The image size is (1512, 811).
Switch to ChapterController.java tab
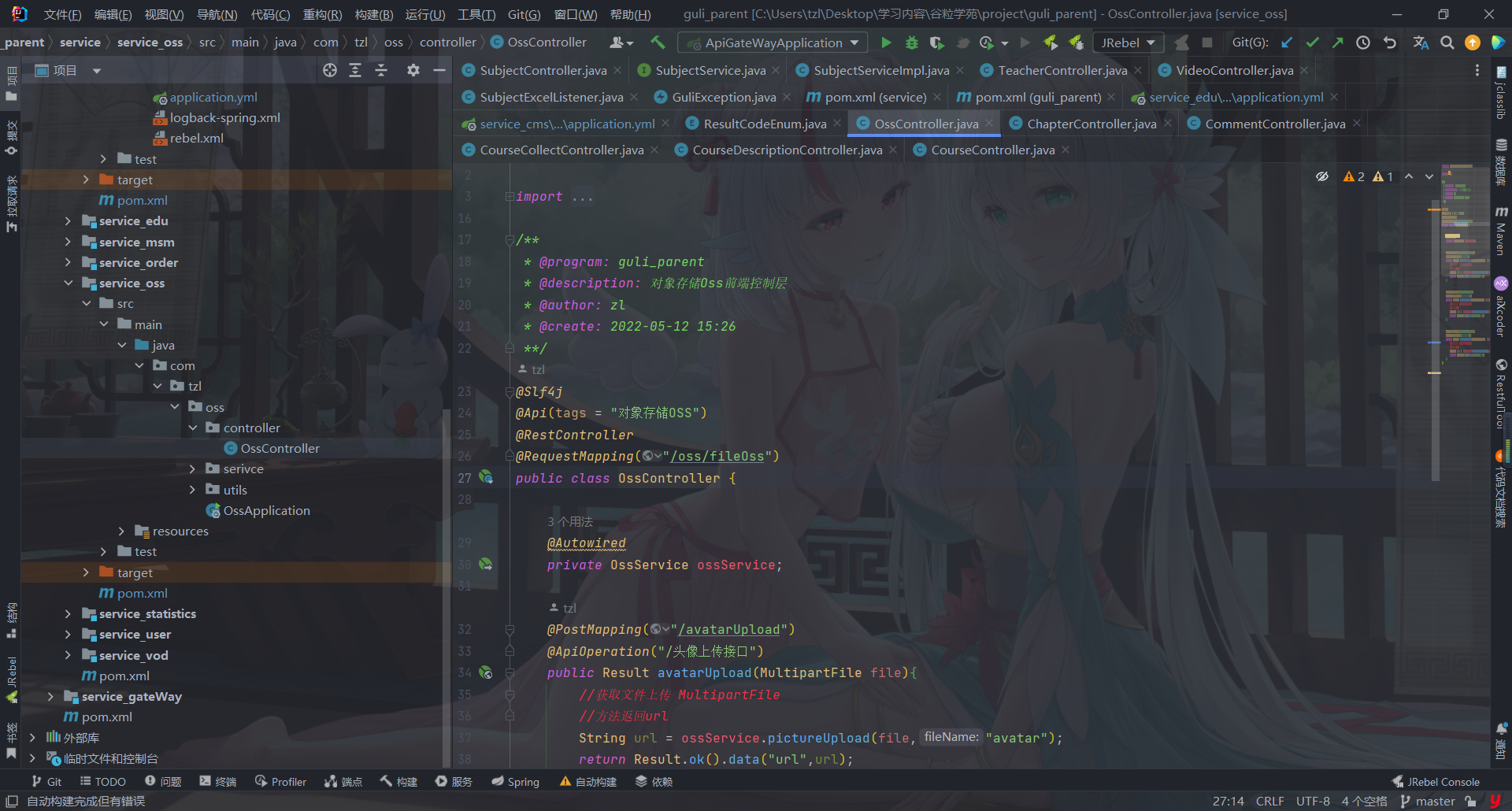click(x=1091, y=124)
